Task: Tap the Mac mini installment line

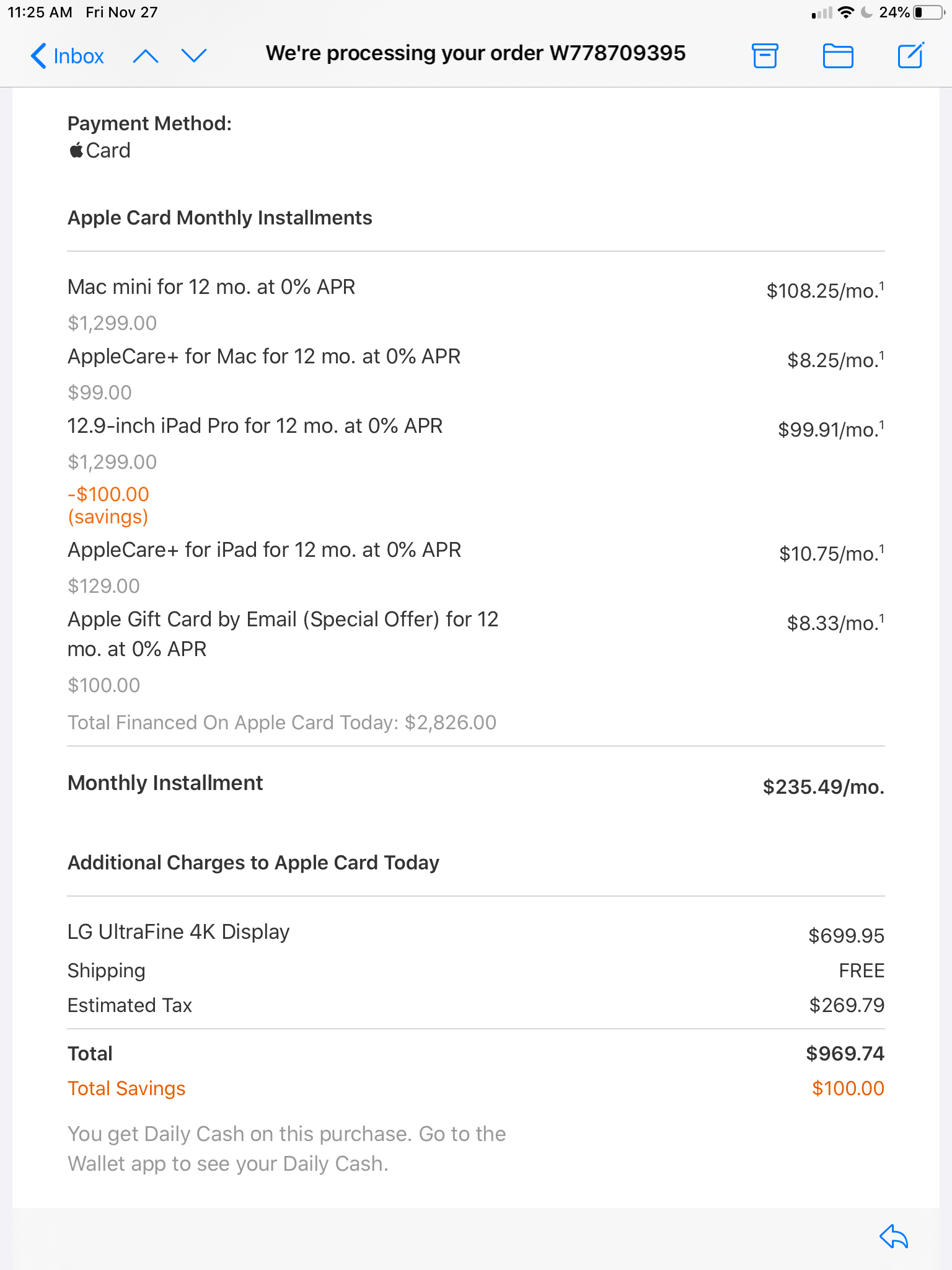Action: click(x=211, y=287)
